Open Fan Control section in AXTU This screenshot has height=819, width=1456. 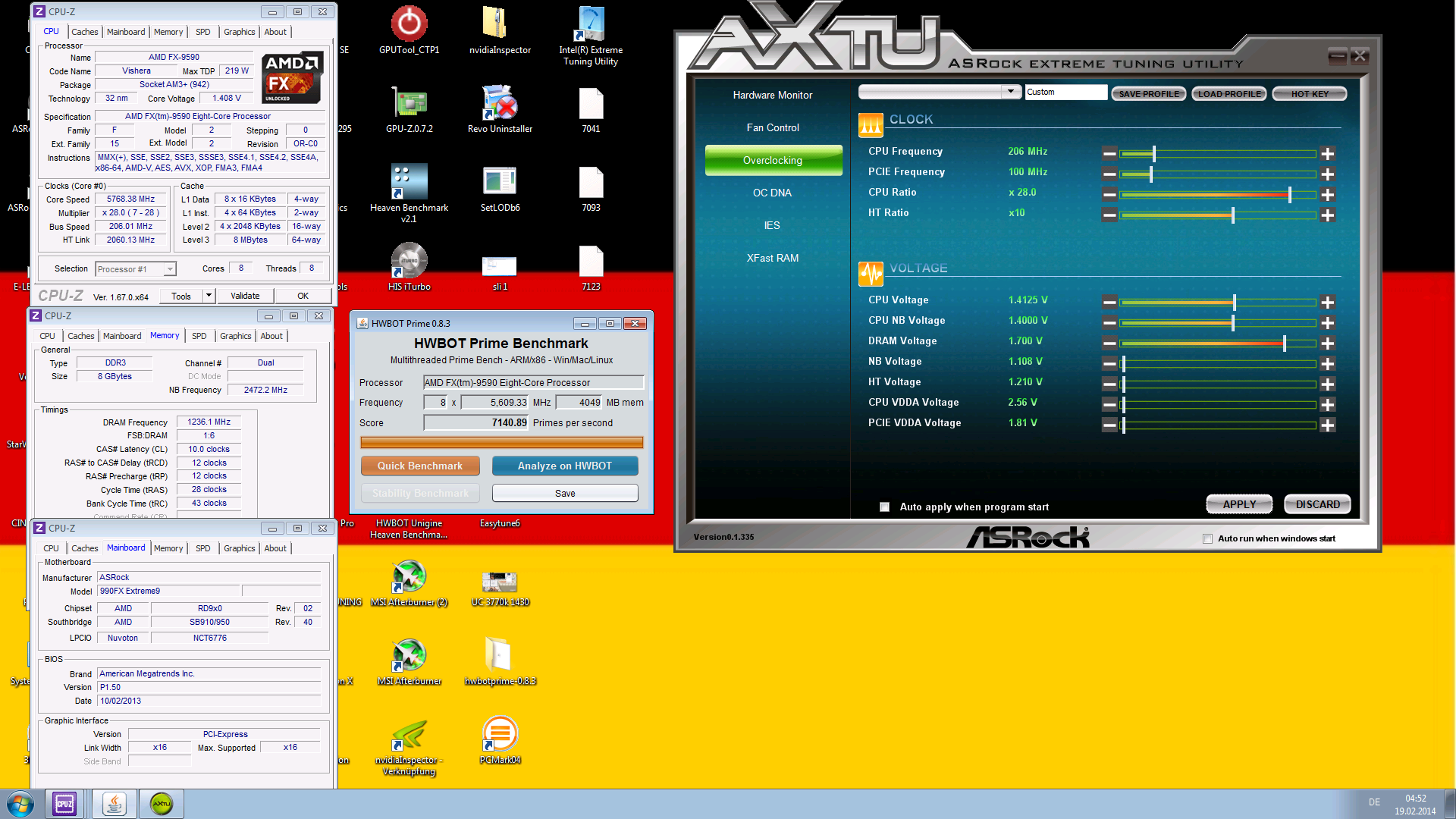pyautogui.click(x=772, y=127)
